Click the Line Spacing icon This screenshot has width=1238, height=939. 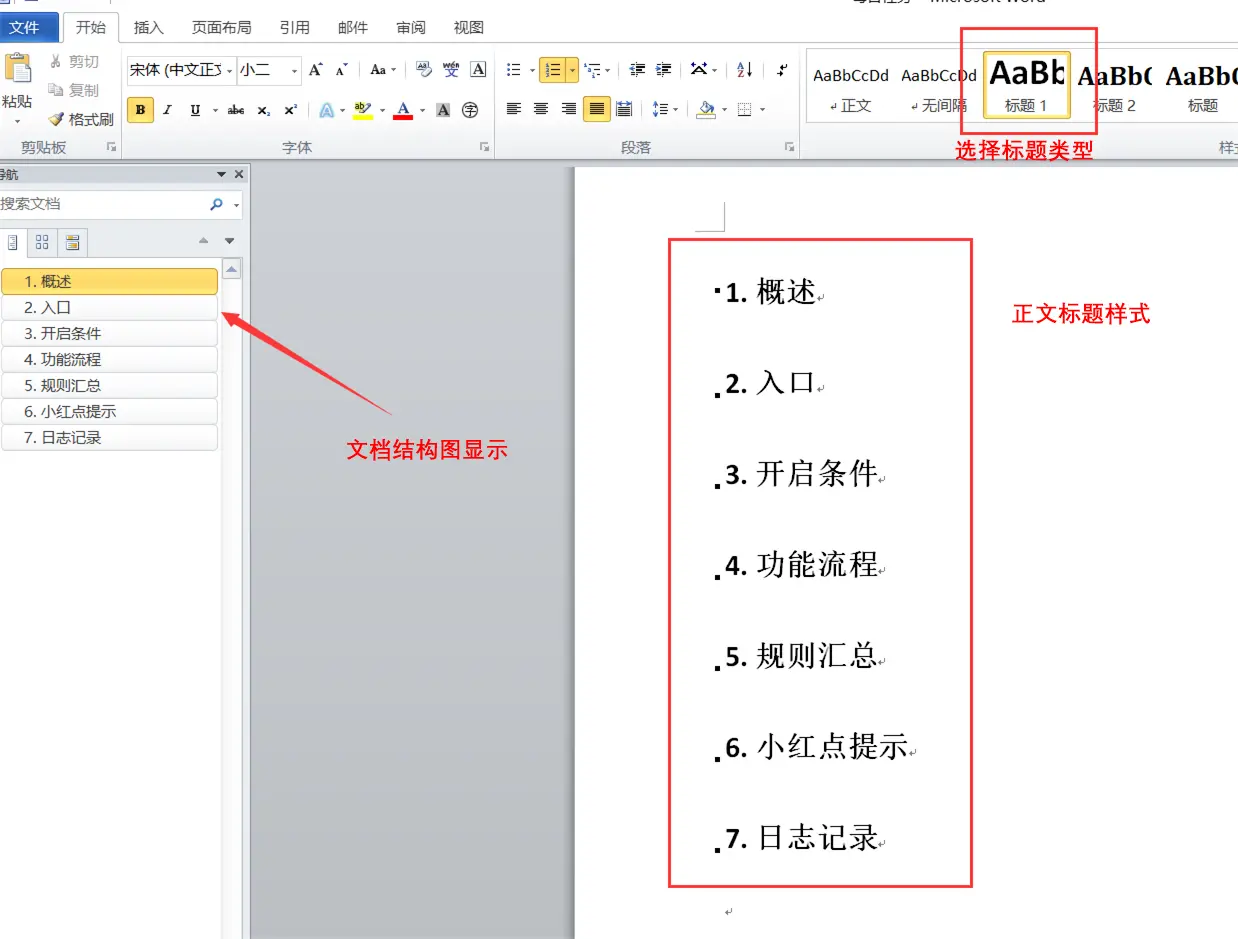tap(659, 109)
